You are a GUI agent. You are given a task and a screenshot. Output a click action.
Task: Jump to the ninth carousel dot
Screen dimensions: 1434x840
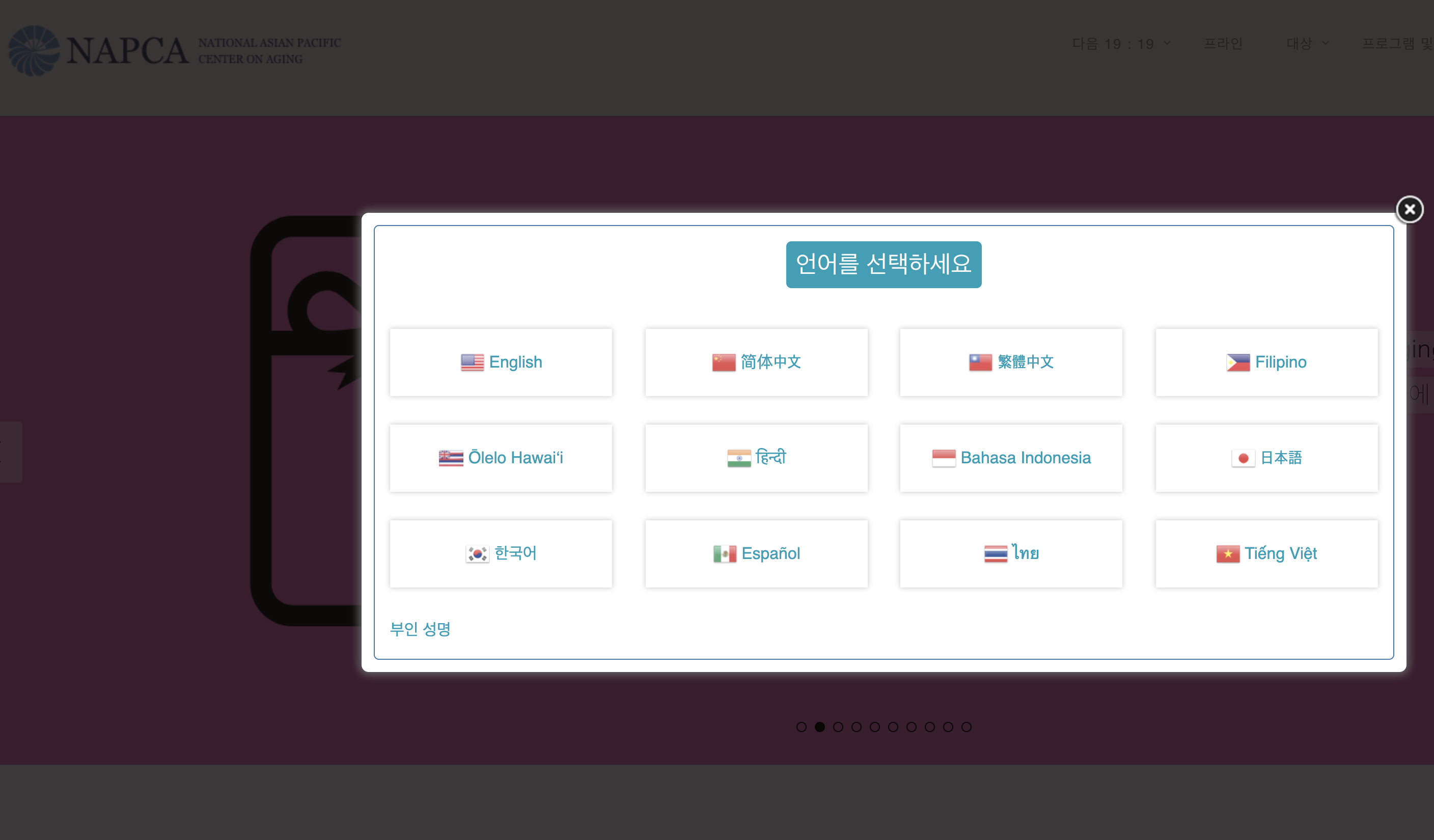click(x=948, y=727)
